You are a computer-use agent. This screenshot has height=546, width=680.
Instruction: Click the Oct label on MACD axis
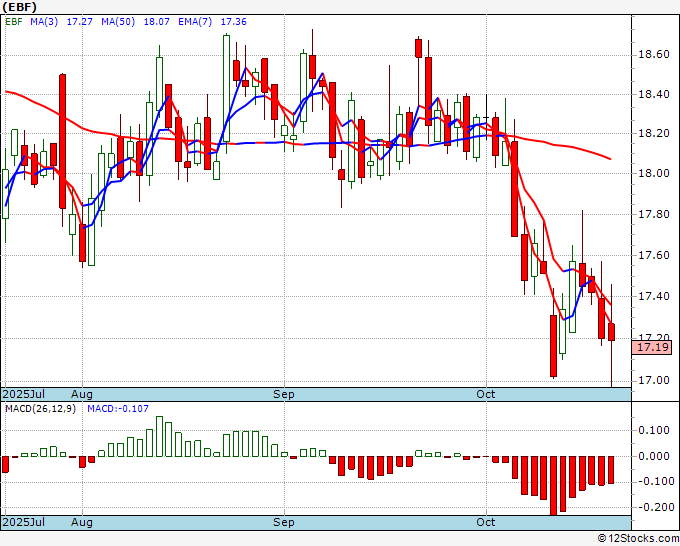(486, 522)
